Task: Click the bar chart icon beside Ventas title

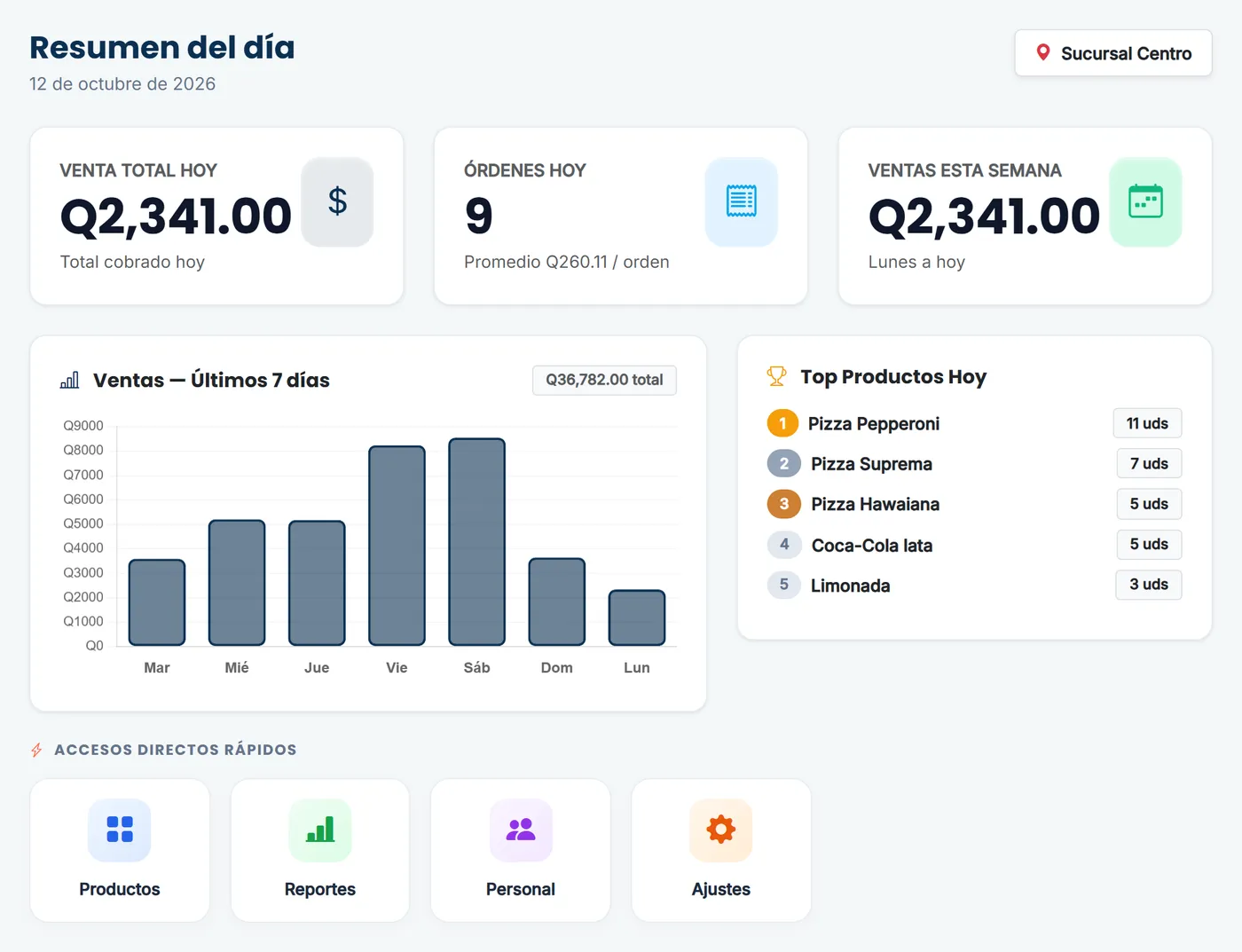Action: point(70,380)
